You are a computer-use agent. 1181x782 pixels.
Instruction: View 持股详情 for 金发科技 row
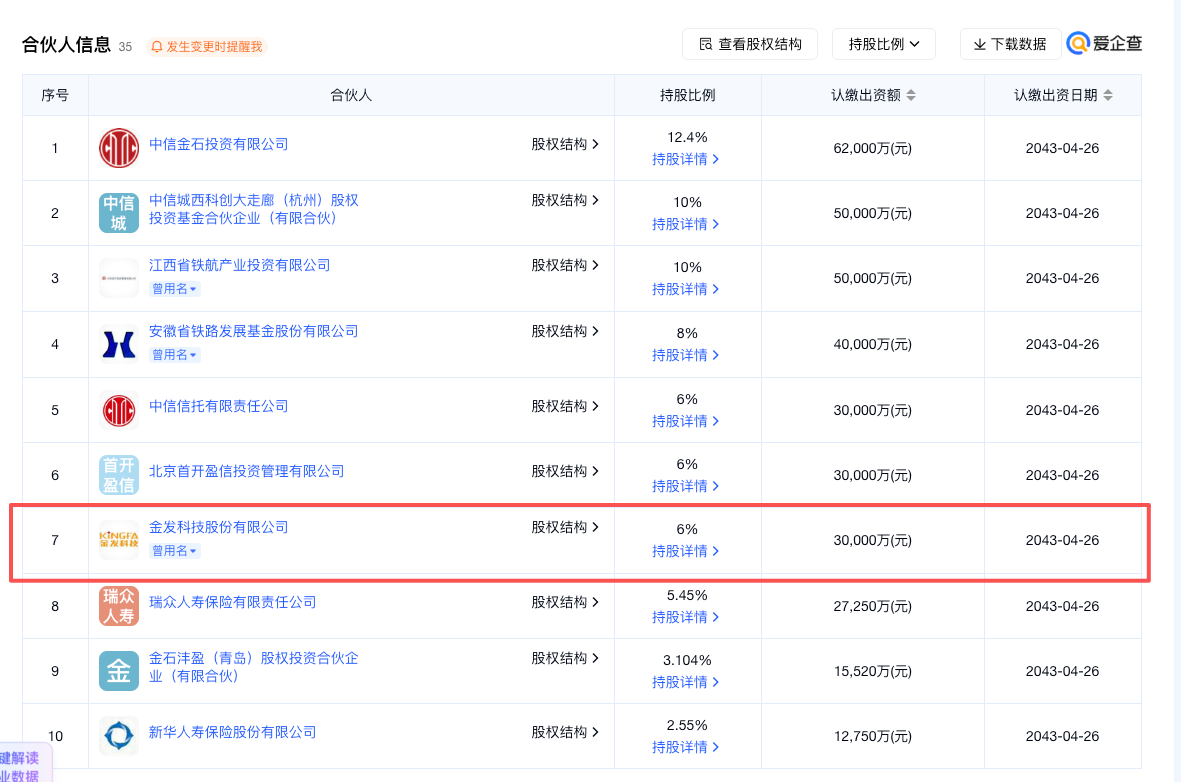(x=685, y=551)
